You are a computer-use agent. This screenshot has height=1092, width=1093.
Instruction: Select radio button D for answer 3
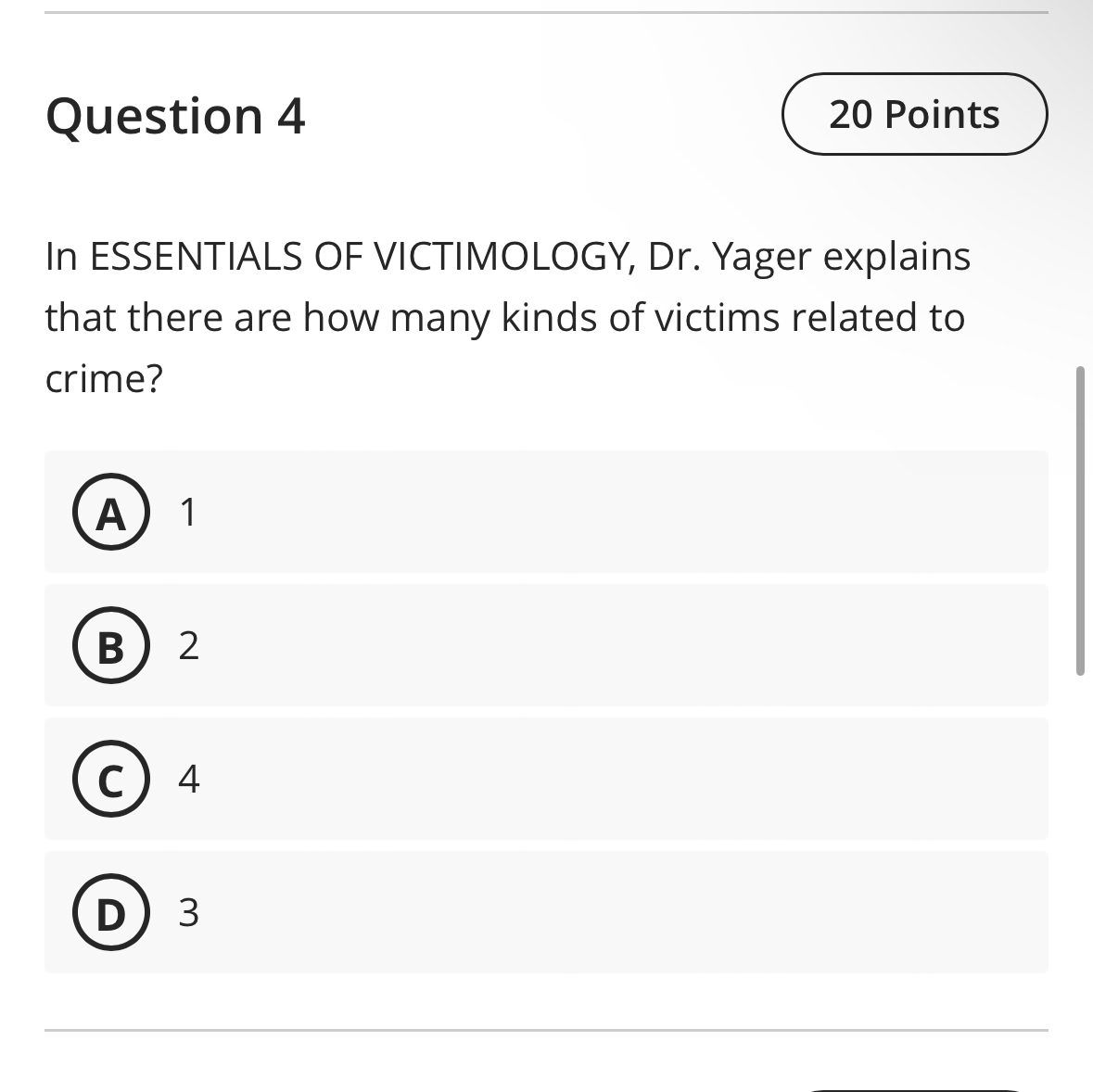(109, 913)
